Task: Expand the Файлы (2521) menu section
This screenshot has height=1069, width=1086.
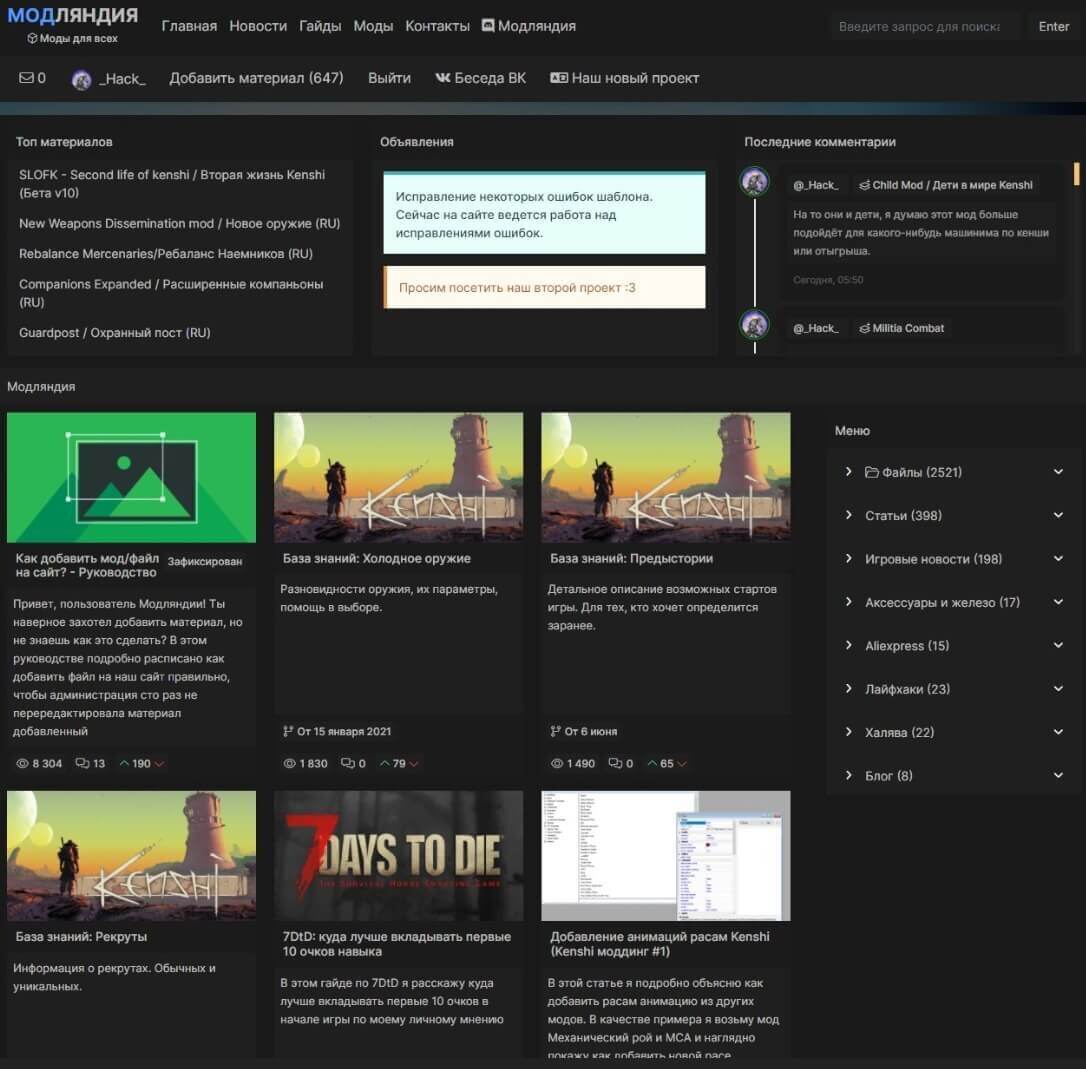Action: point(1058,472)
